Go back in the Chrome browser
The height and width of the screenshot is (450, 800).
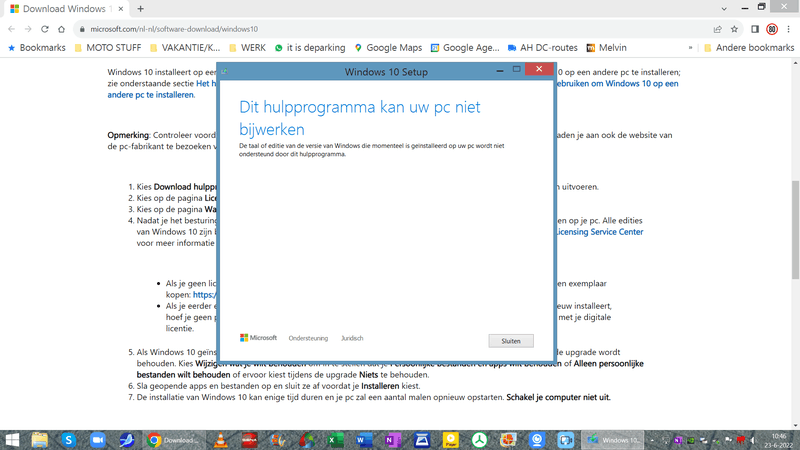pos(12,29)
